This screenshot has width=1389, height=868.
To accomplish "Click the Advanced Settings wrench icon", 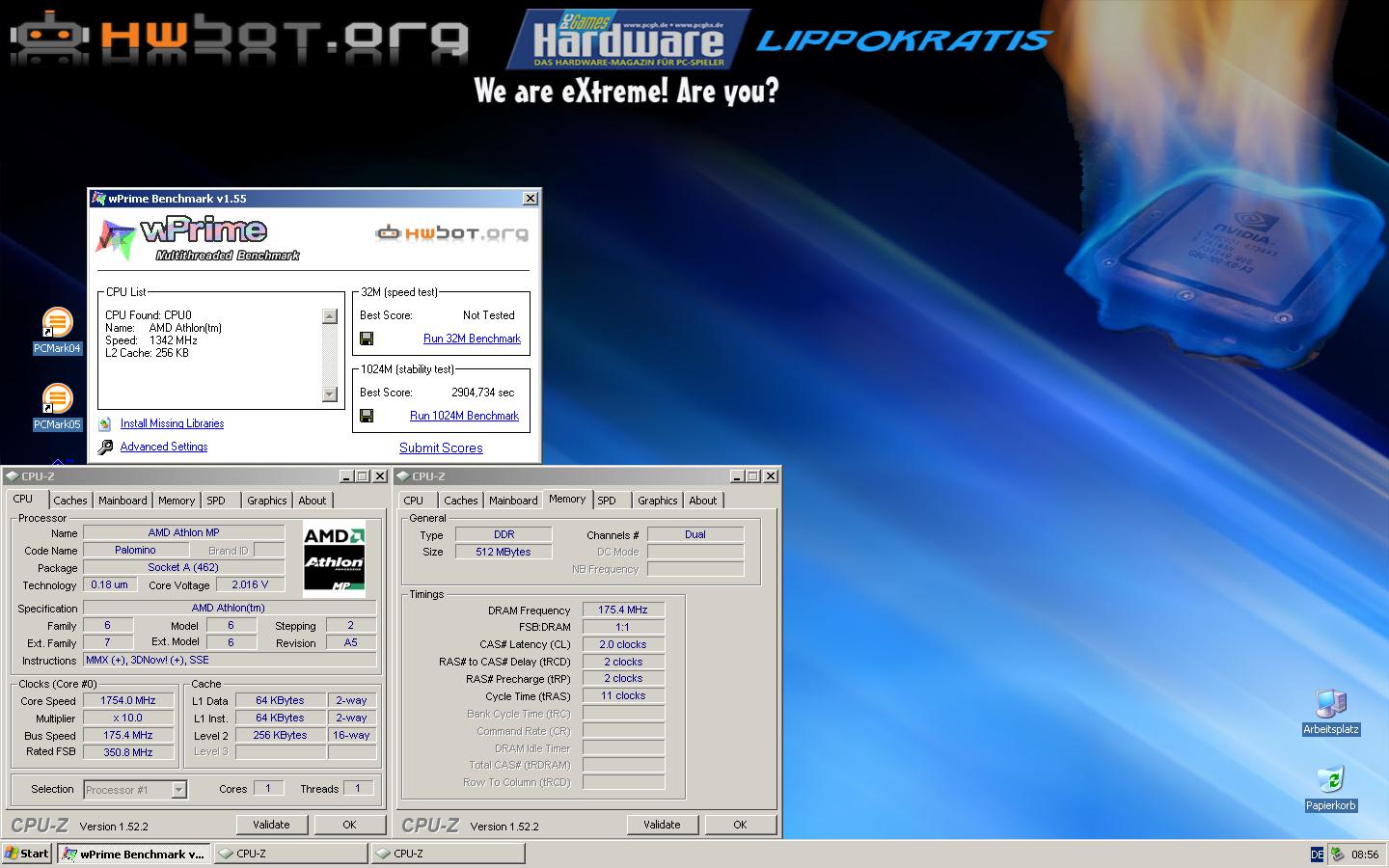I will 105,447.
